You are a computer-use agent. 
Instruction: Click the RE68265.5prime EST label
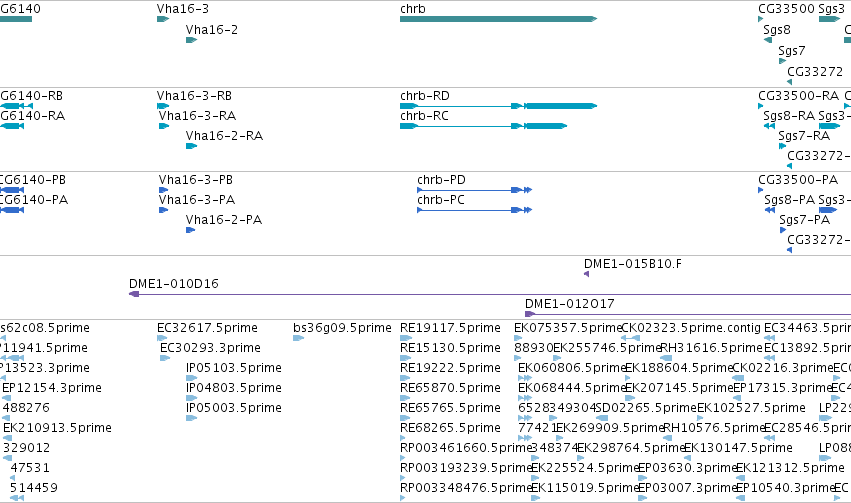450,429
